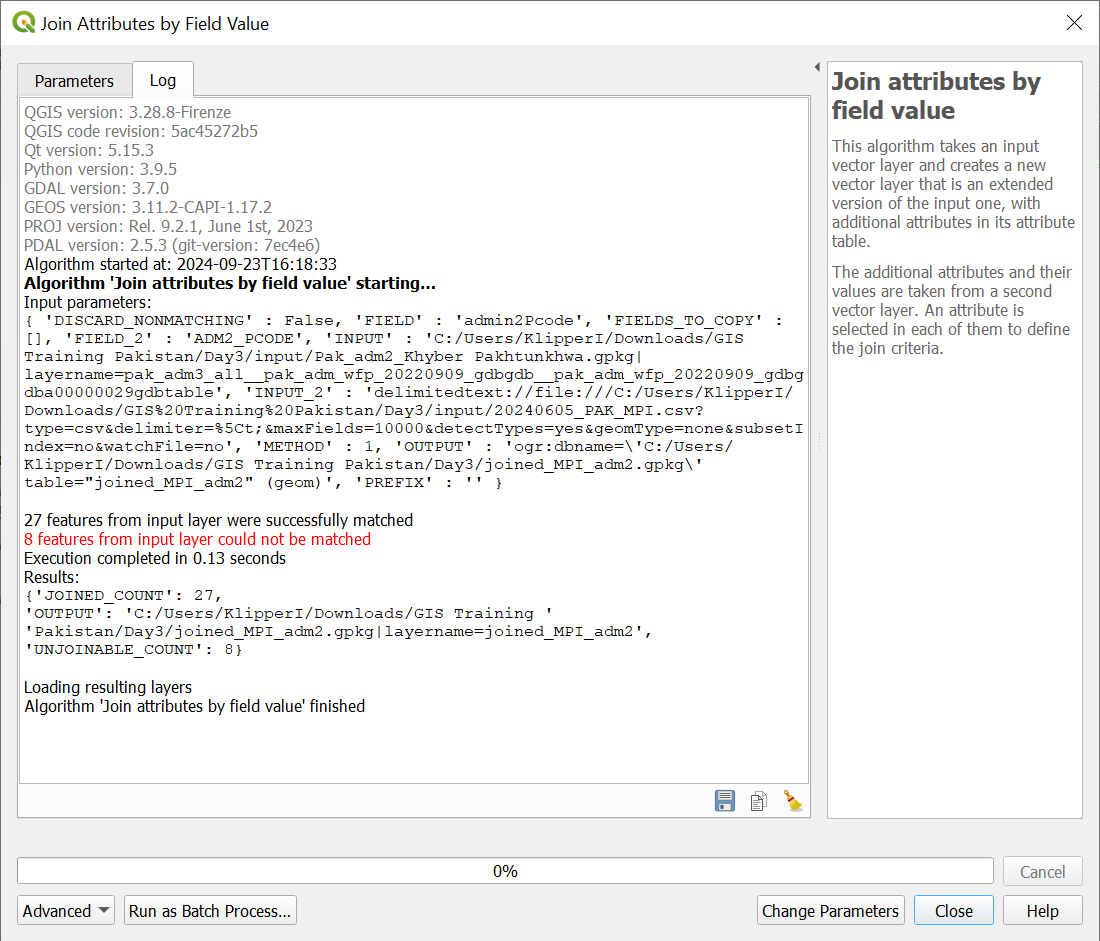Click the Close button at the bottom
The width and height of the screenshot is (1100, 941).
pyautogui.click(x=953, y=911)
